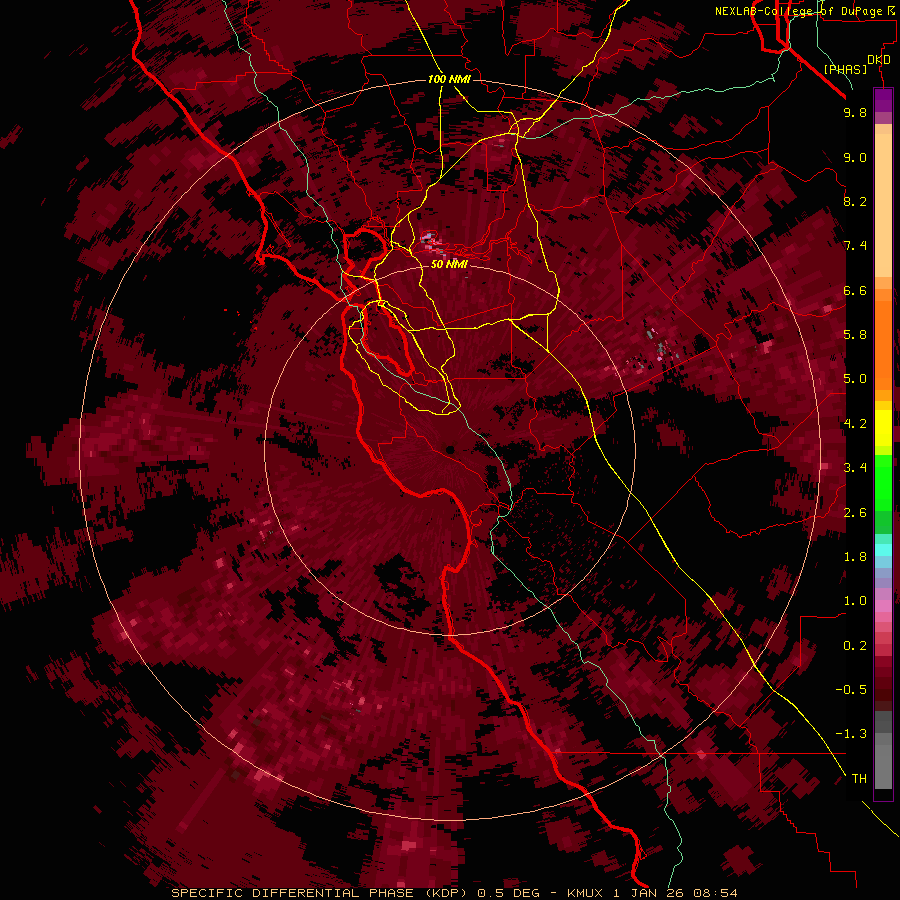Image resolution: width=900 pixels, height=900 pixels.
Task: Click the 5.8 value on the color scale
Action: coord(855,335)
